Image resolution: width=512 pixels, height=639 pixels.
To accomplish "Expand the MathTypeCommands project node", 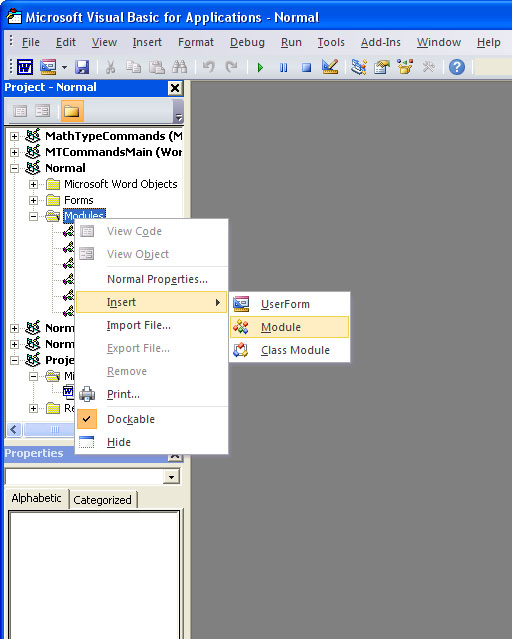I will (x=14, y=136).
